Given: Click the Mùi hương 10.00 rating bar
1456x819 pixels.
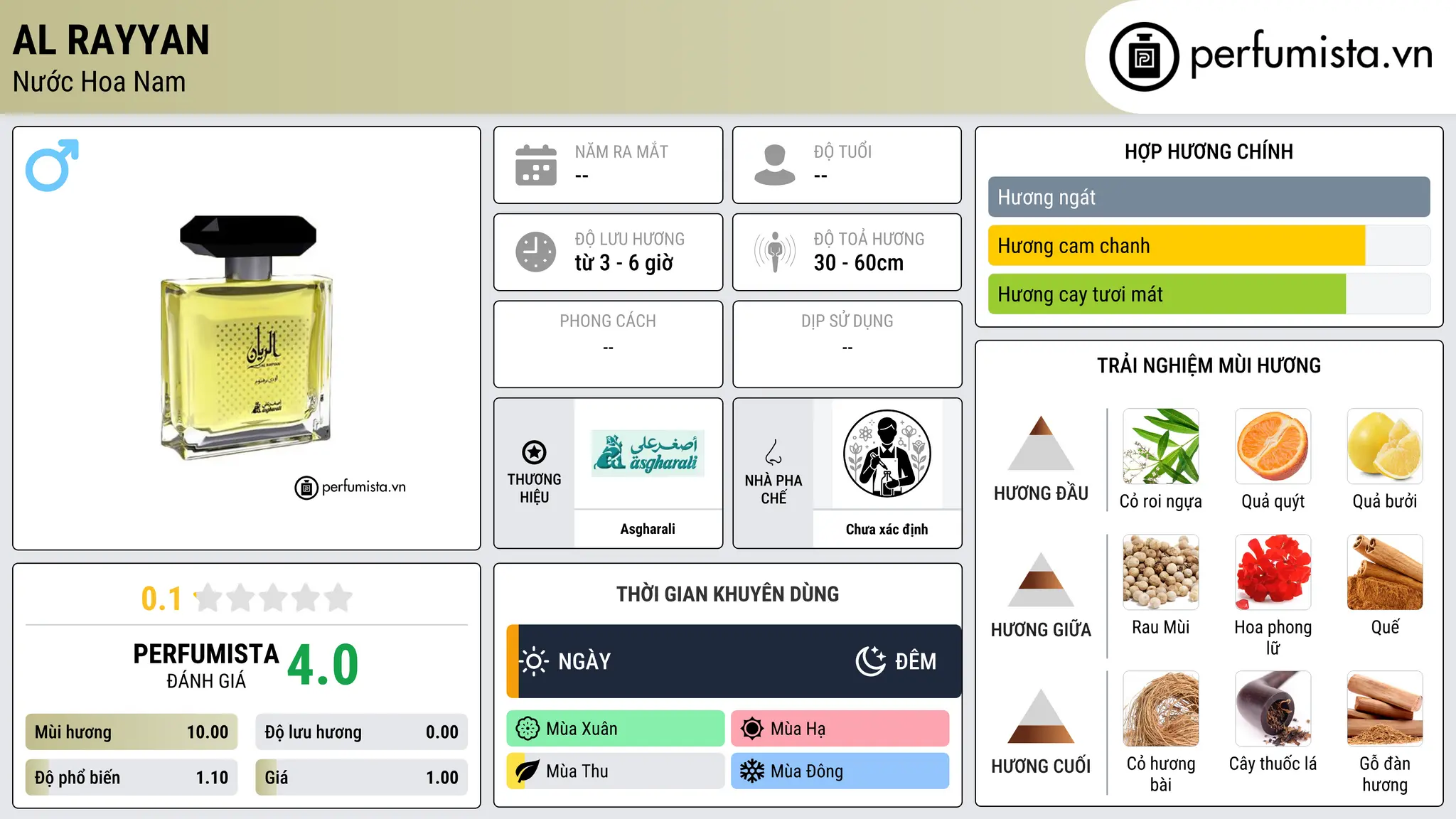Looking at the screenshot, I should click(x=132, y=732).
